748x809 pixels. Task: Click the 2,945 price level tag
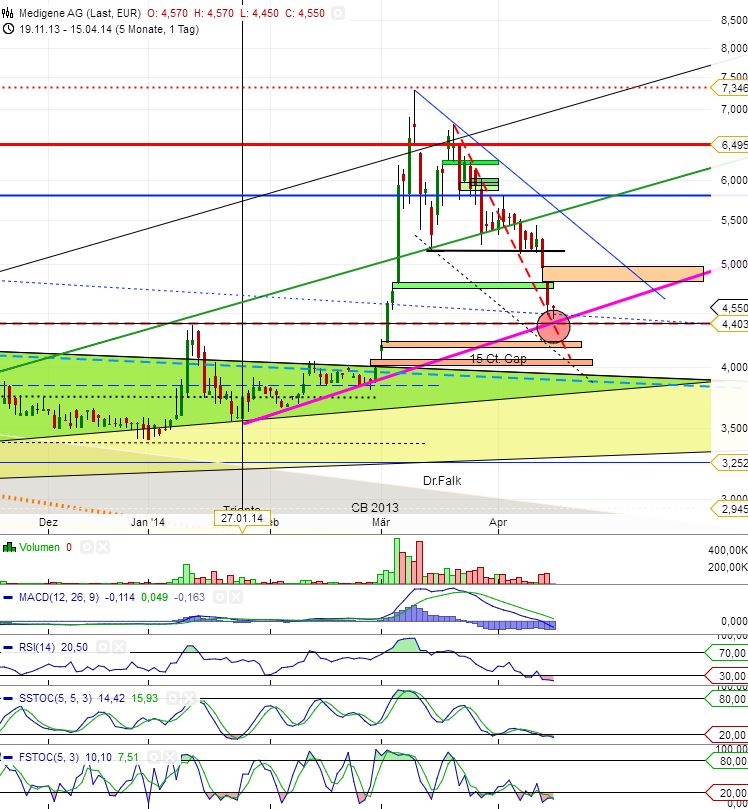pos(730,510)
